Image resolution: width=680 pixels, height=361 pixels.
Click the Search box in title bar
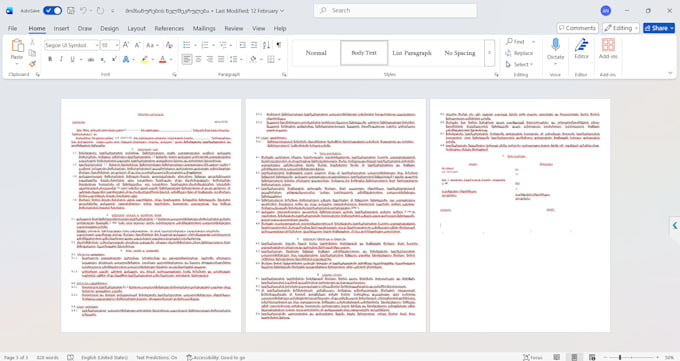(x=395, y=10)
